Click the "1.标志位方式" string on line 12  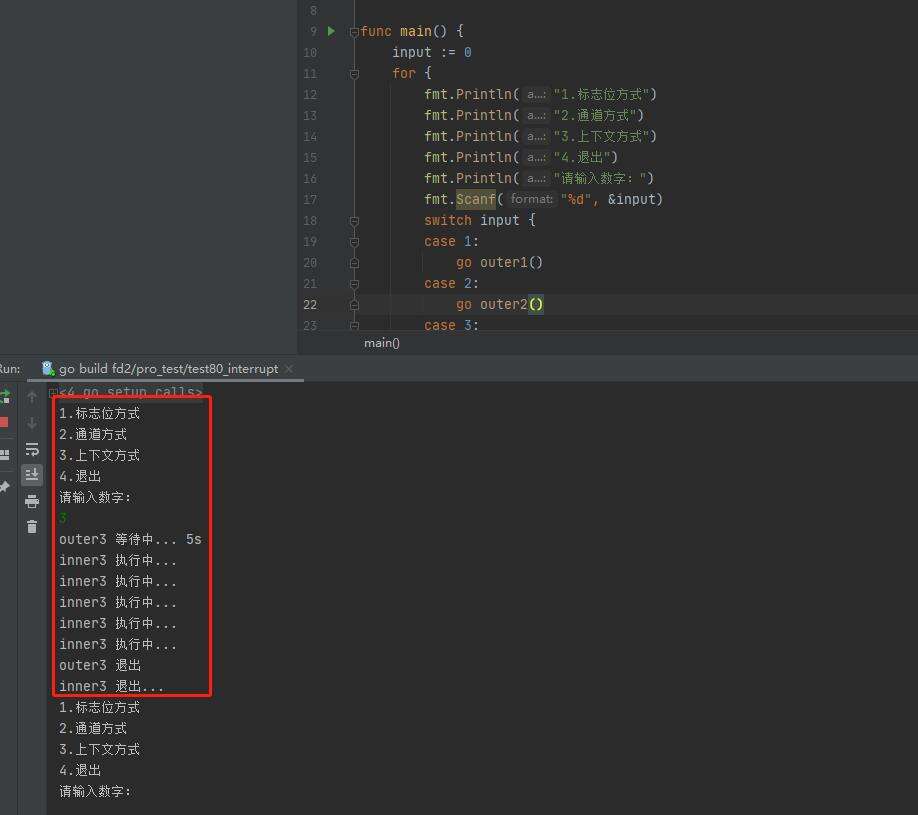pyautogui.click(x=601, y=94)
